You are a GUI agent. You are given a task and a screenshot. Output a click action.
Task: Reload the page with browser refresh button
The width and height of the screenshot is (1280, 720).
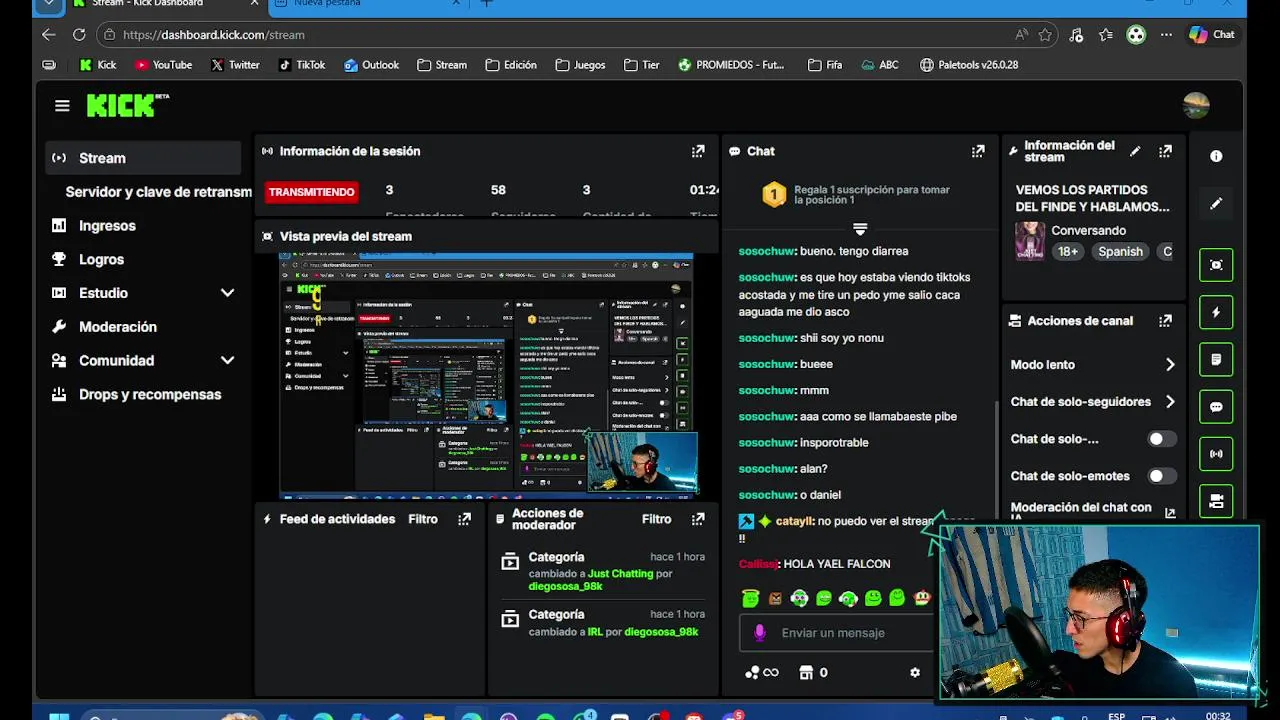point(79,34)
